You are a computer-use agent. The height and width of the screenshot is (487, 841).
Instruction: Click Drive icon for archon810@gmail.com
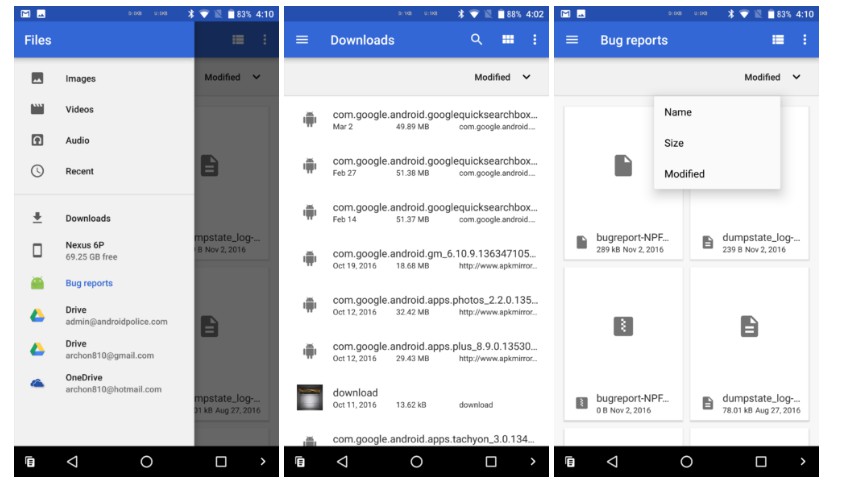pyautogui.click(x=37, y=349)
